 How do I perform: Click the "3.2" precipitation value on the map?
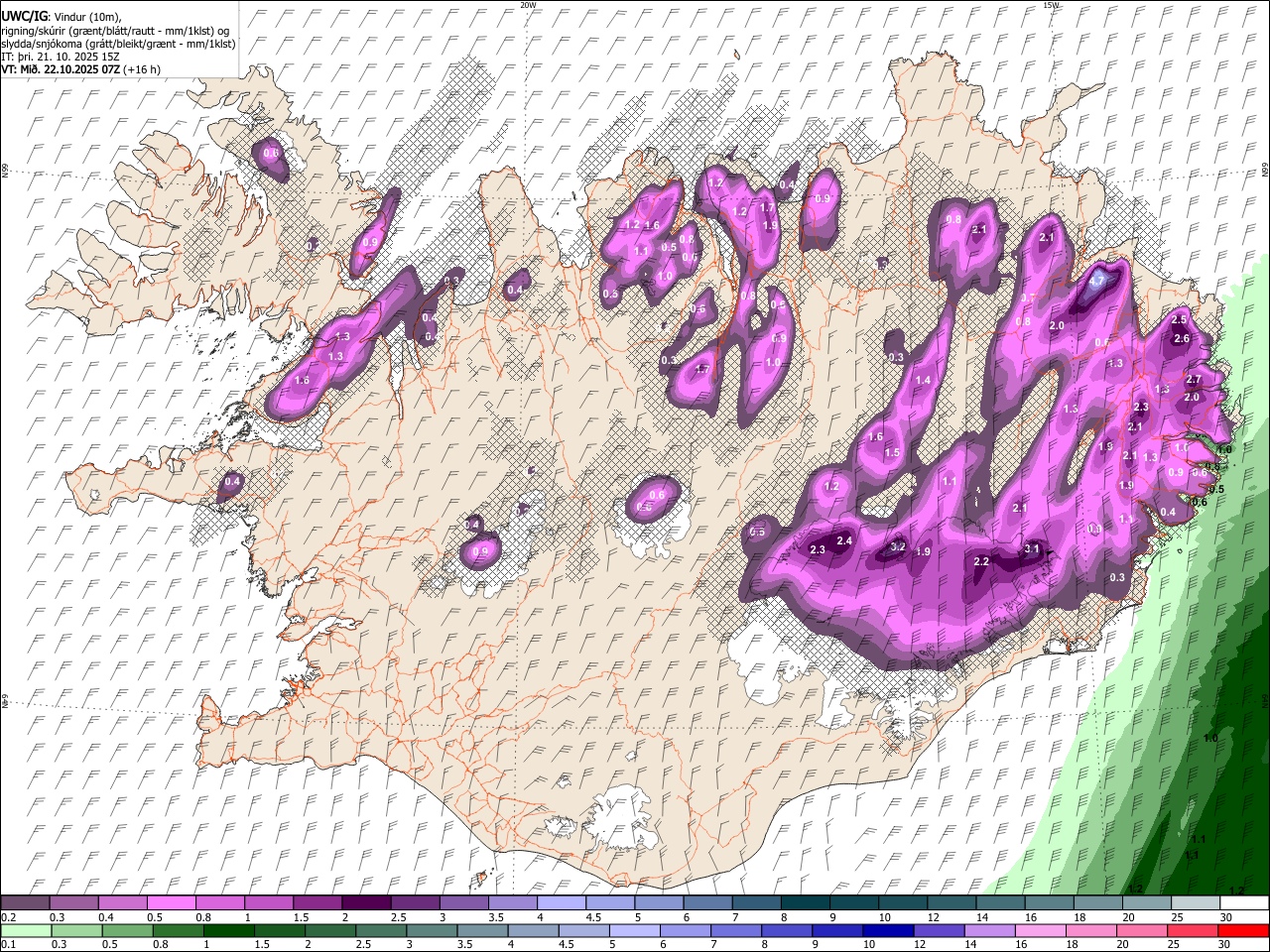(x=898, y=546)
